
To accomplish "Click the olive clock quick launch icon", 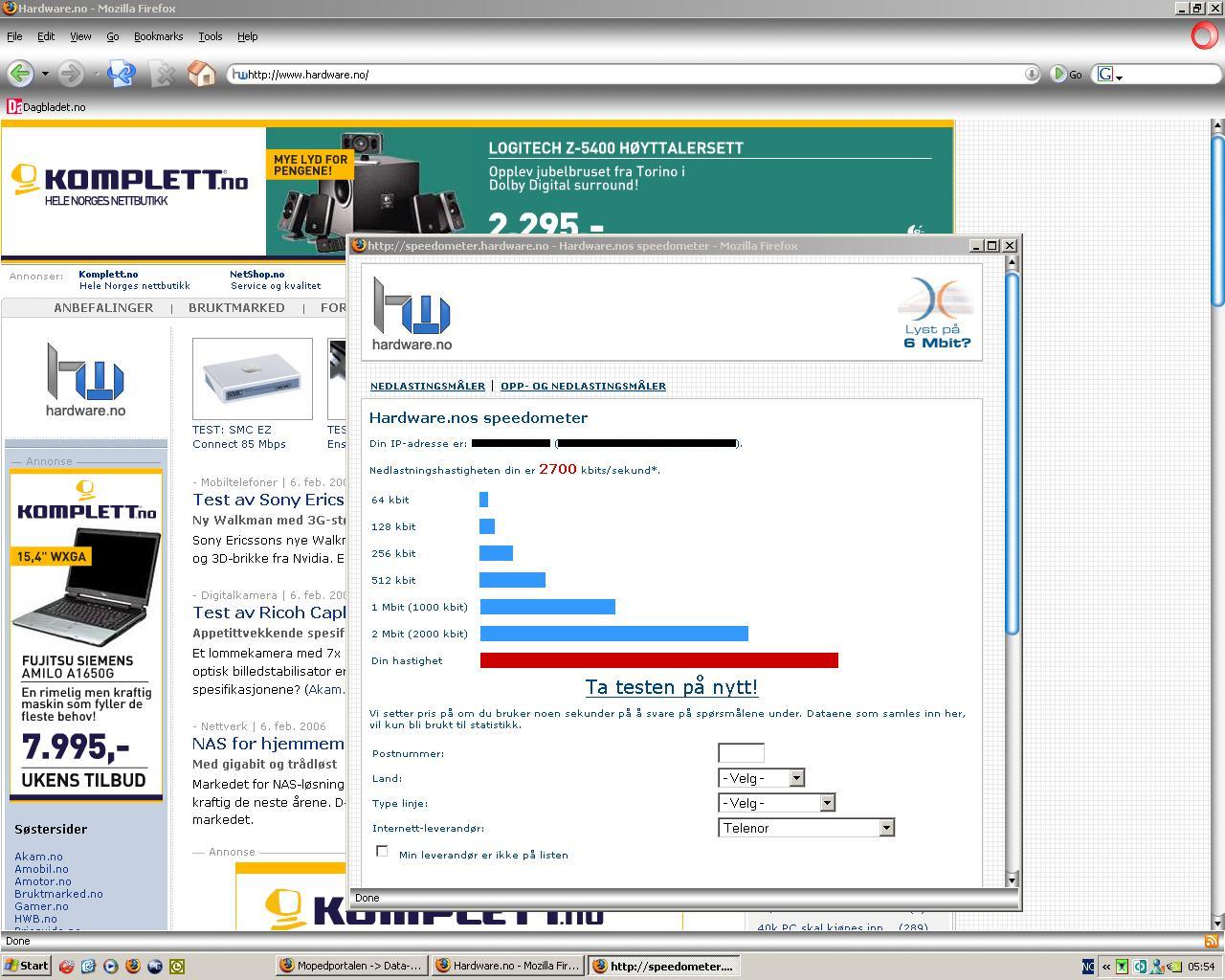I will pos(176,967).
